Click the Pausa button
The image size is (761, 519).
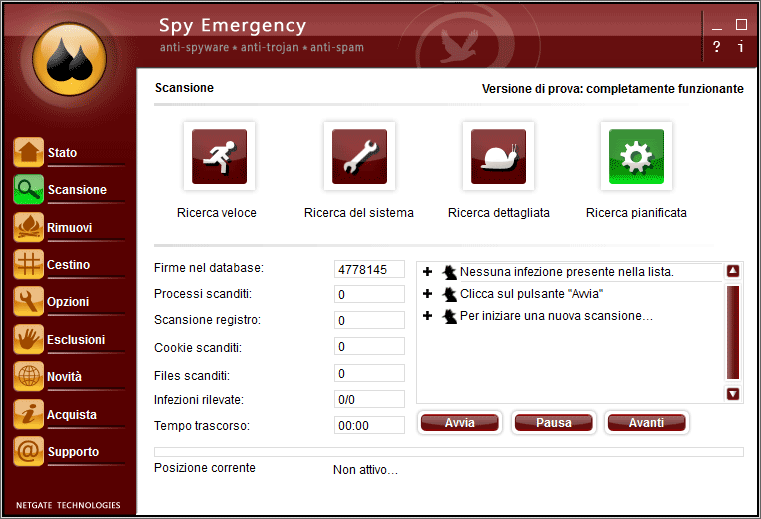pyautogui.click(x=554, y=422)
